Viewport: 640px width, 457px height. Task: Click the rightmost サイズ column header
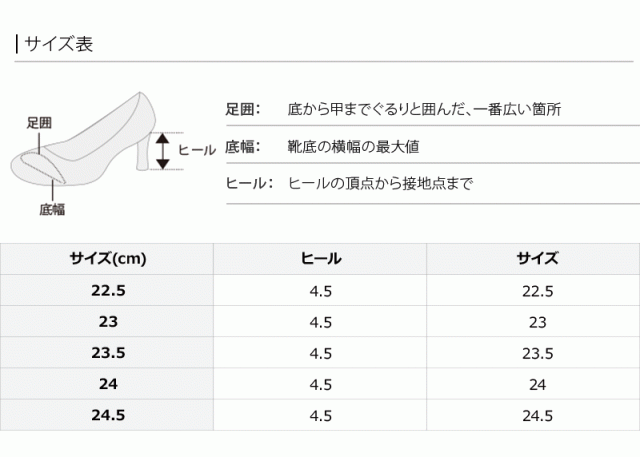tap(536, 258)
